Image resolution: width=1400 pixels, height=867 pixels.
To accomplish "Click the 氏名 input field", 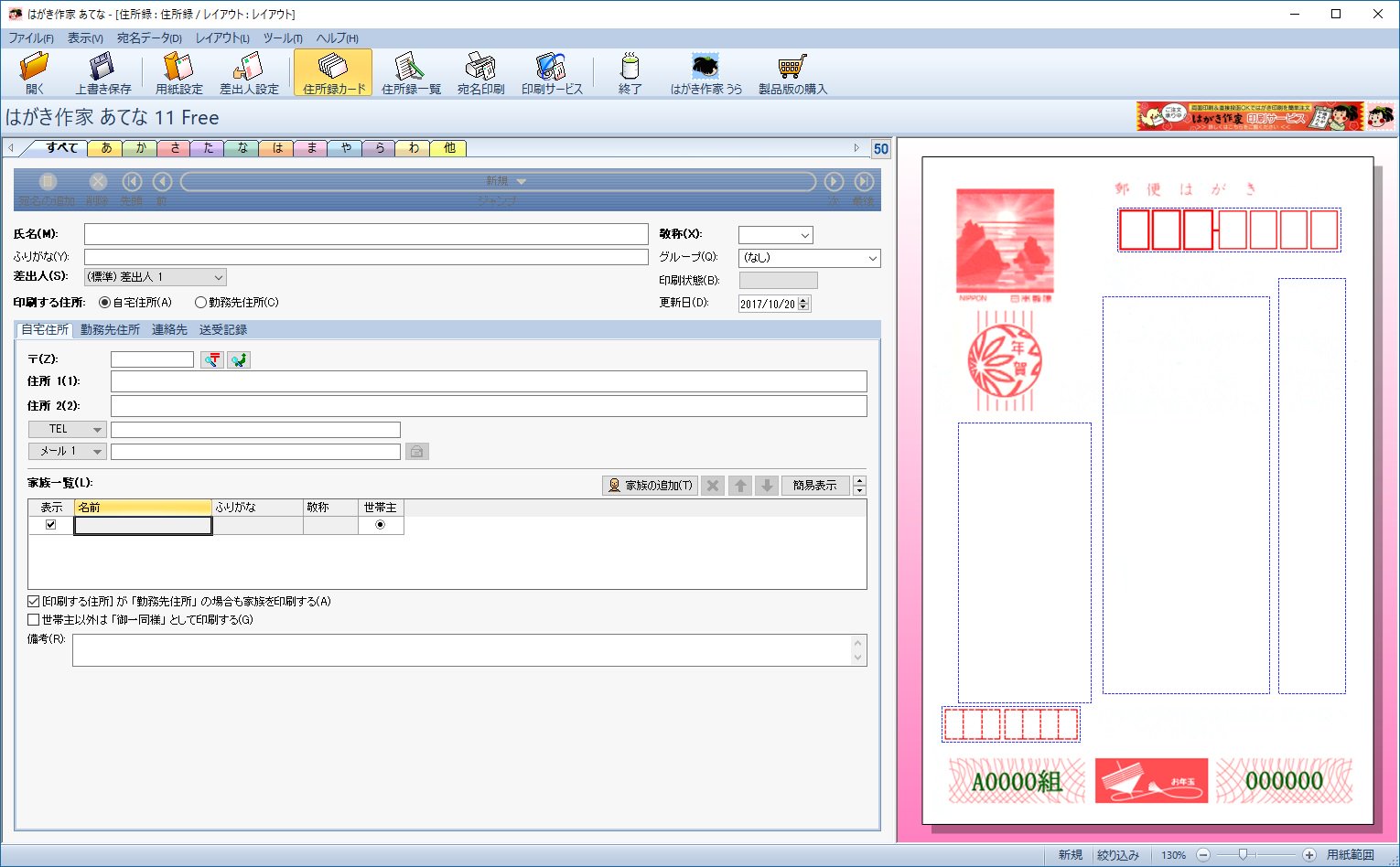I will point(366,235).
